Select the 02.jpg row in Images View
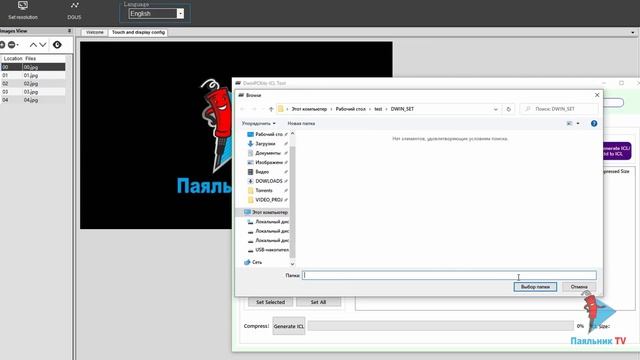This screenshot has height=360, width=640. coord(33,83)
